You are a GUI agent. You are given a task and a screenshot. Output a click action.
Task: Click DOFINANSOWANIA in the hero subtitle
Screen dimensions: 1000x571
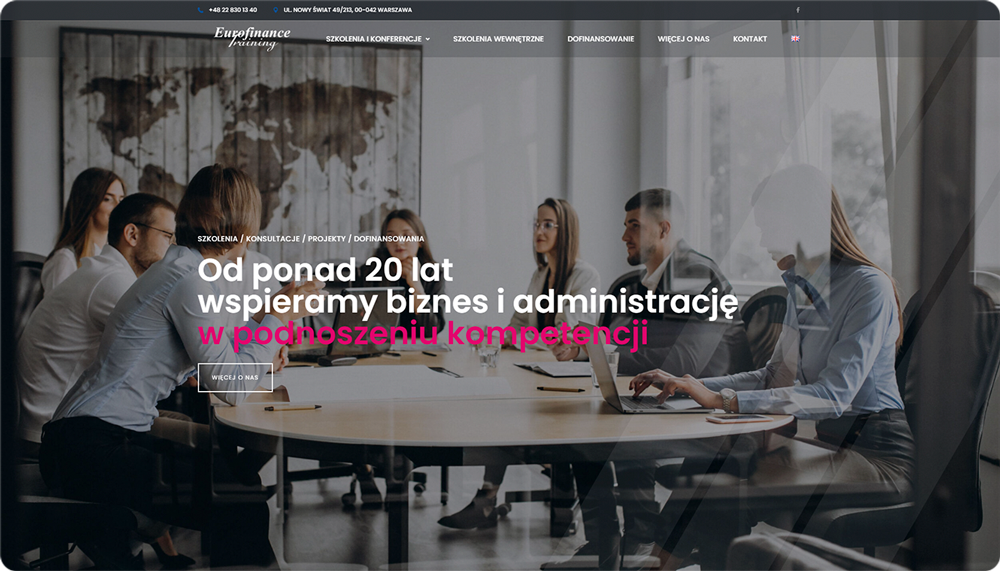tap(389, 239)
